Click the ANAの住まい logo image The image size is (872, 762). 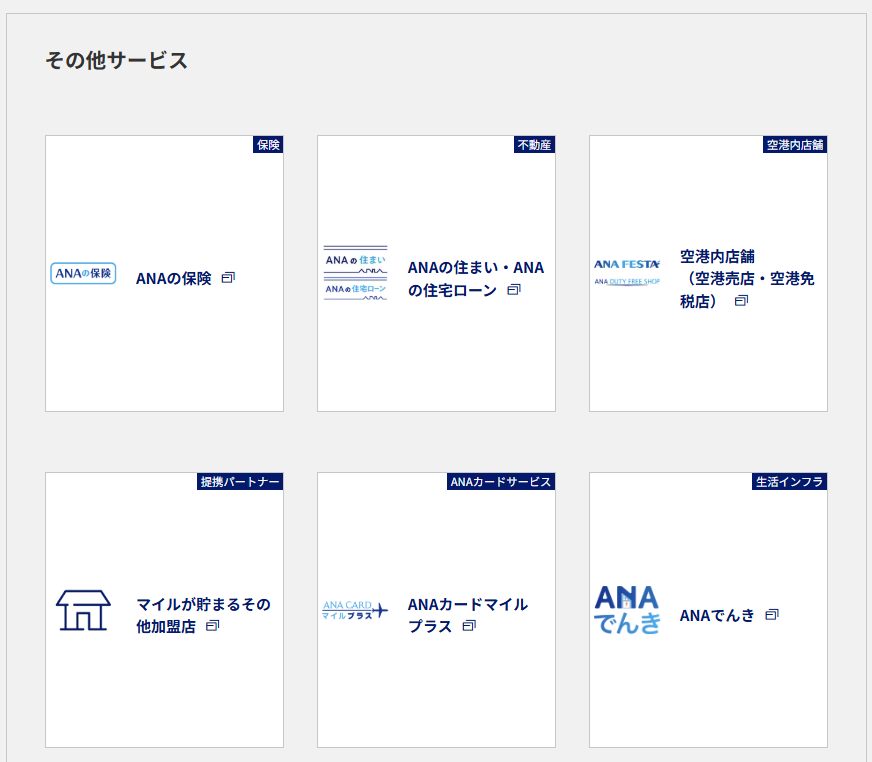tap(355, 273)
